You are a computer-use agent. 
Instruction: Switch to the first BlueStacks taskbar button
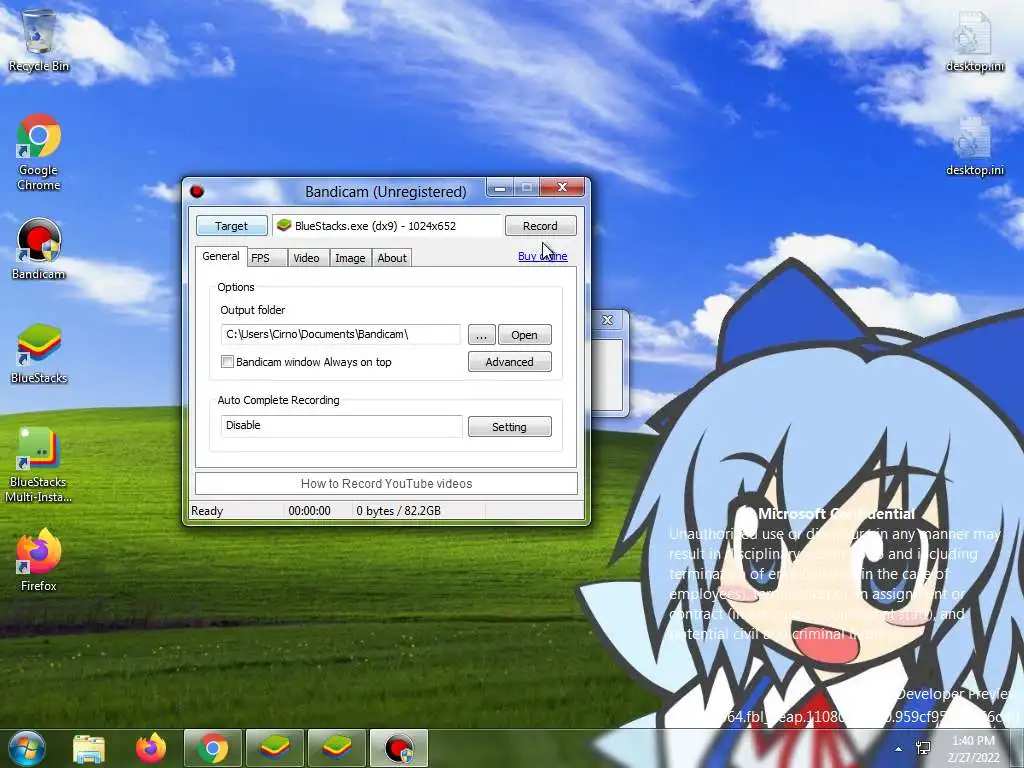[x=275, y=748]
